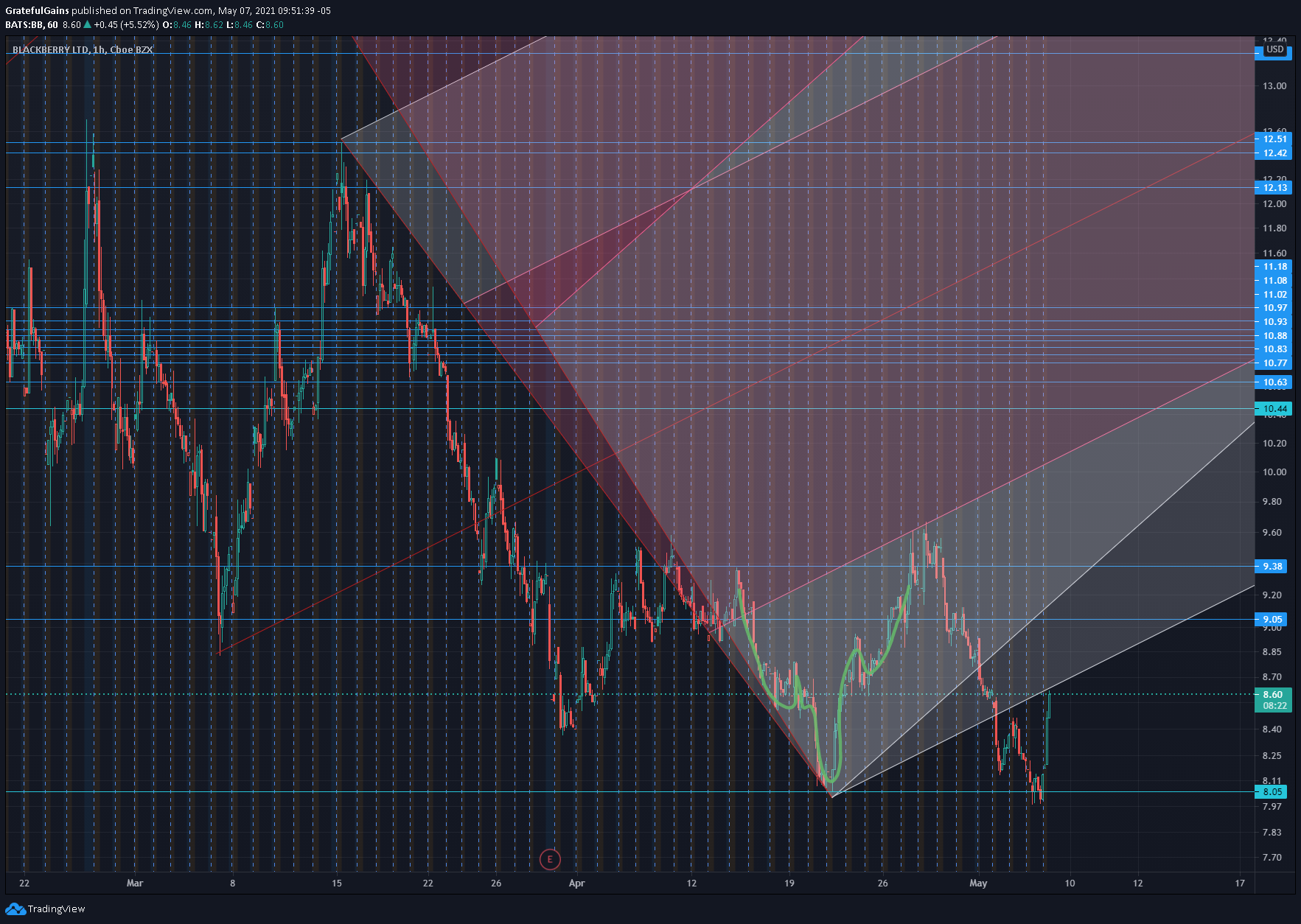
Task: Click the TradingView text at bottom left
Action: [x=57, y=909]
